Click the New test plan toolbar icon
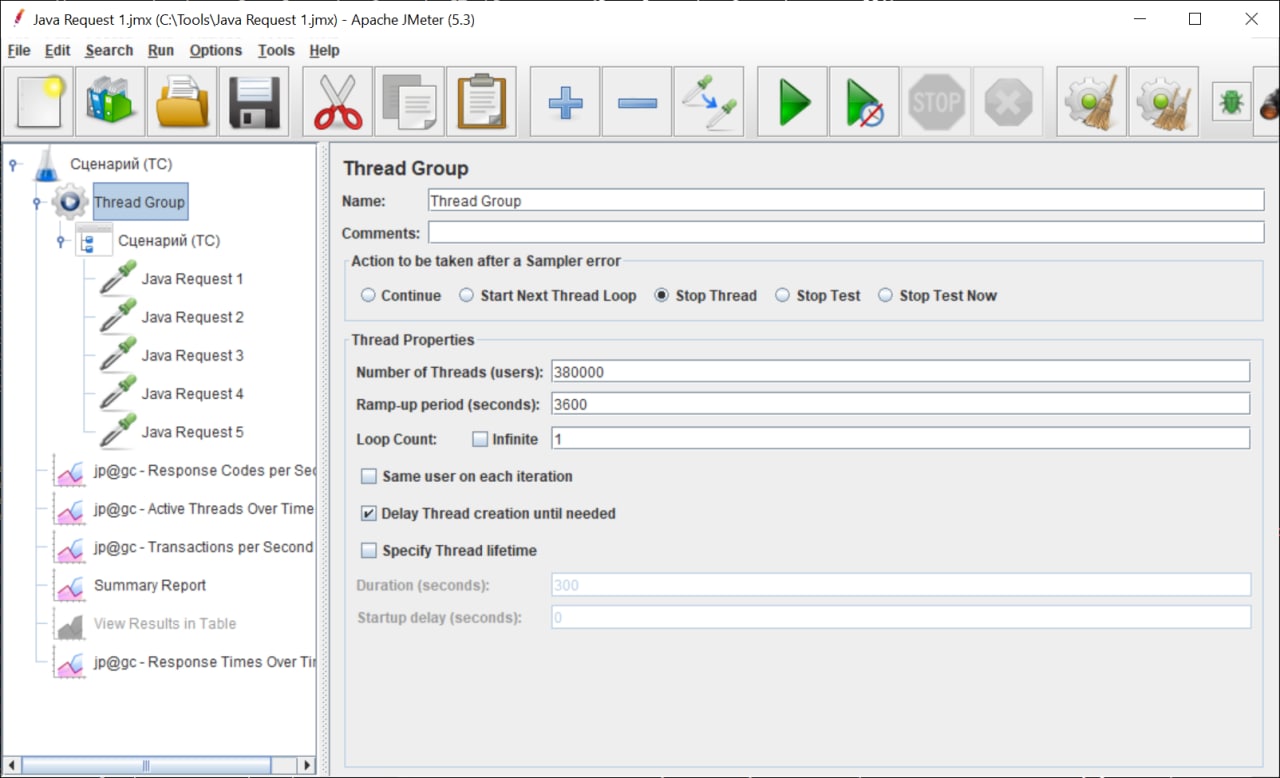Viewport: 1280px width, 778px height. [x=38, y=101]
